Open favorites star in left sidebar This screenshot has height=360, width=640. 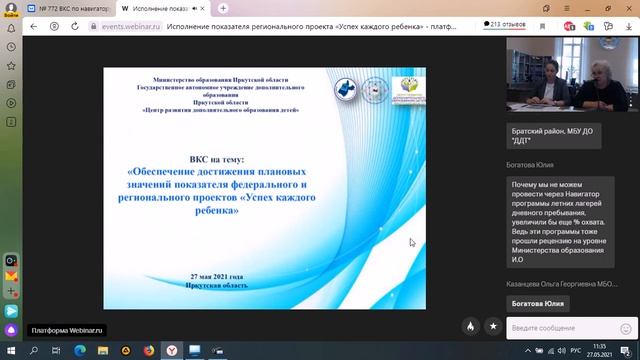(x=11, y=66)
